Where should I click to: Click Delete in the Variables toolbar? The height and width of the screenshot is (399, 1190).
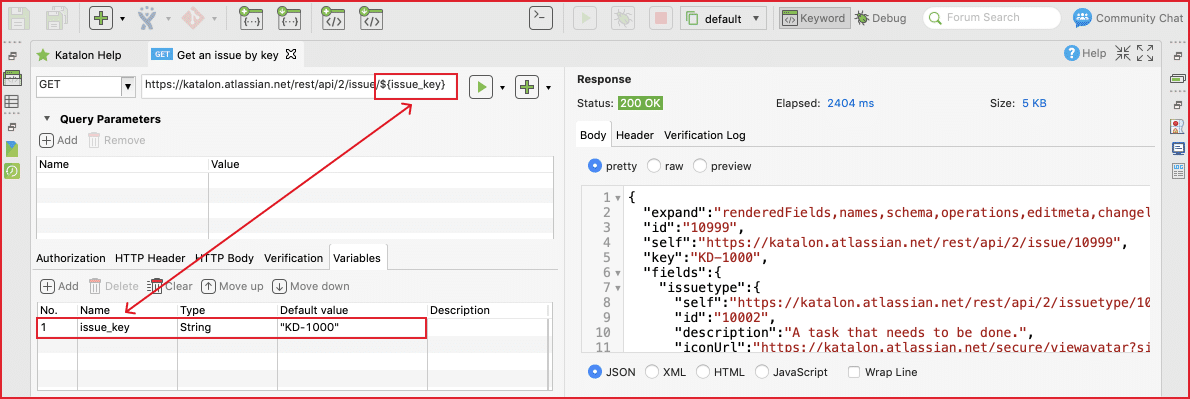(x=114, y=286)
